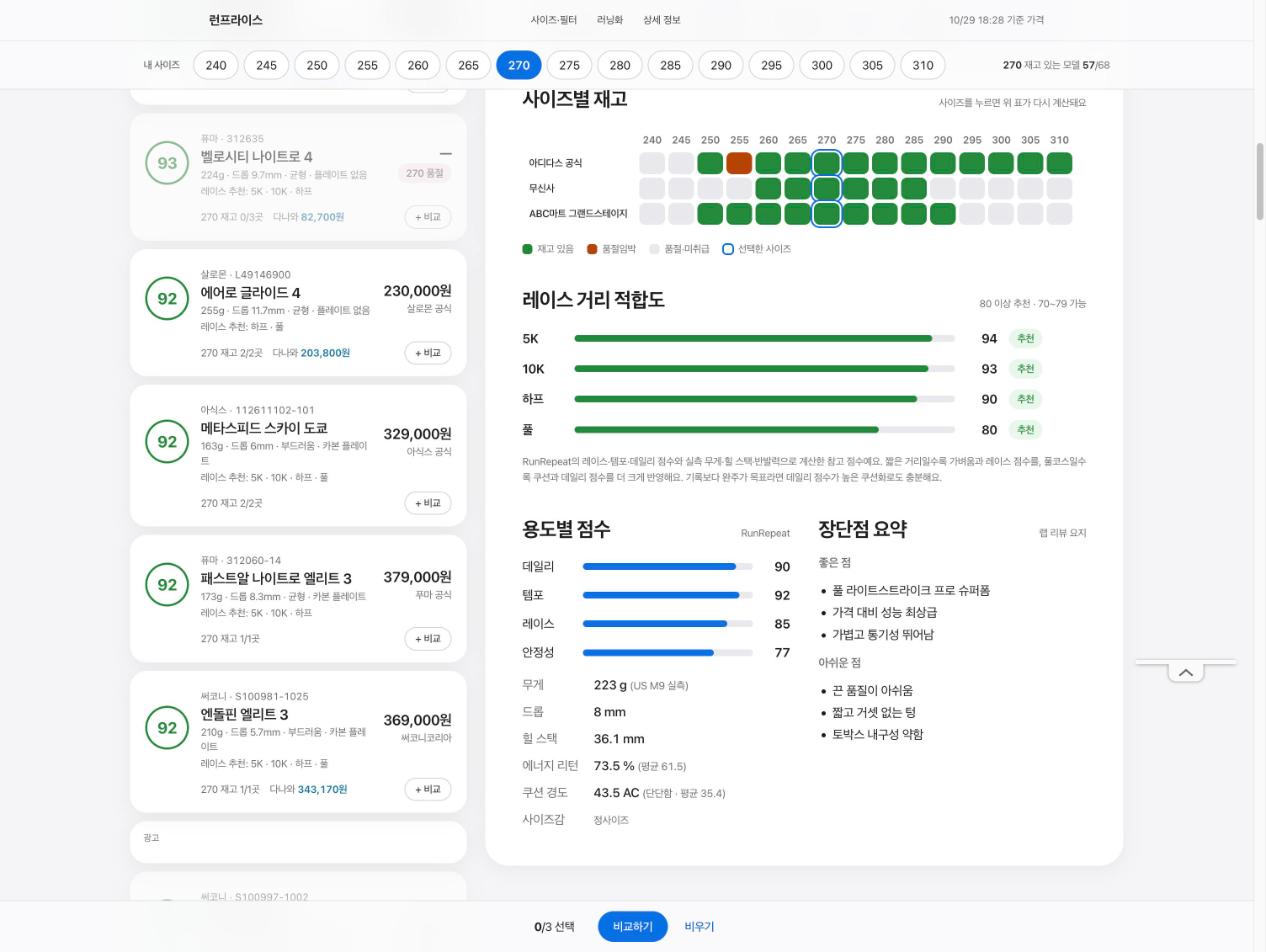This screenshot has width=1266, height=952.
Task: Go to 런프라이스 home logo
Action: point(236,20)
